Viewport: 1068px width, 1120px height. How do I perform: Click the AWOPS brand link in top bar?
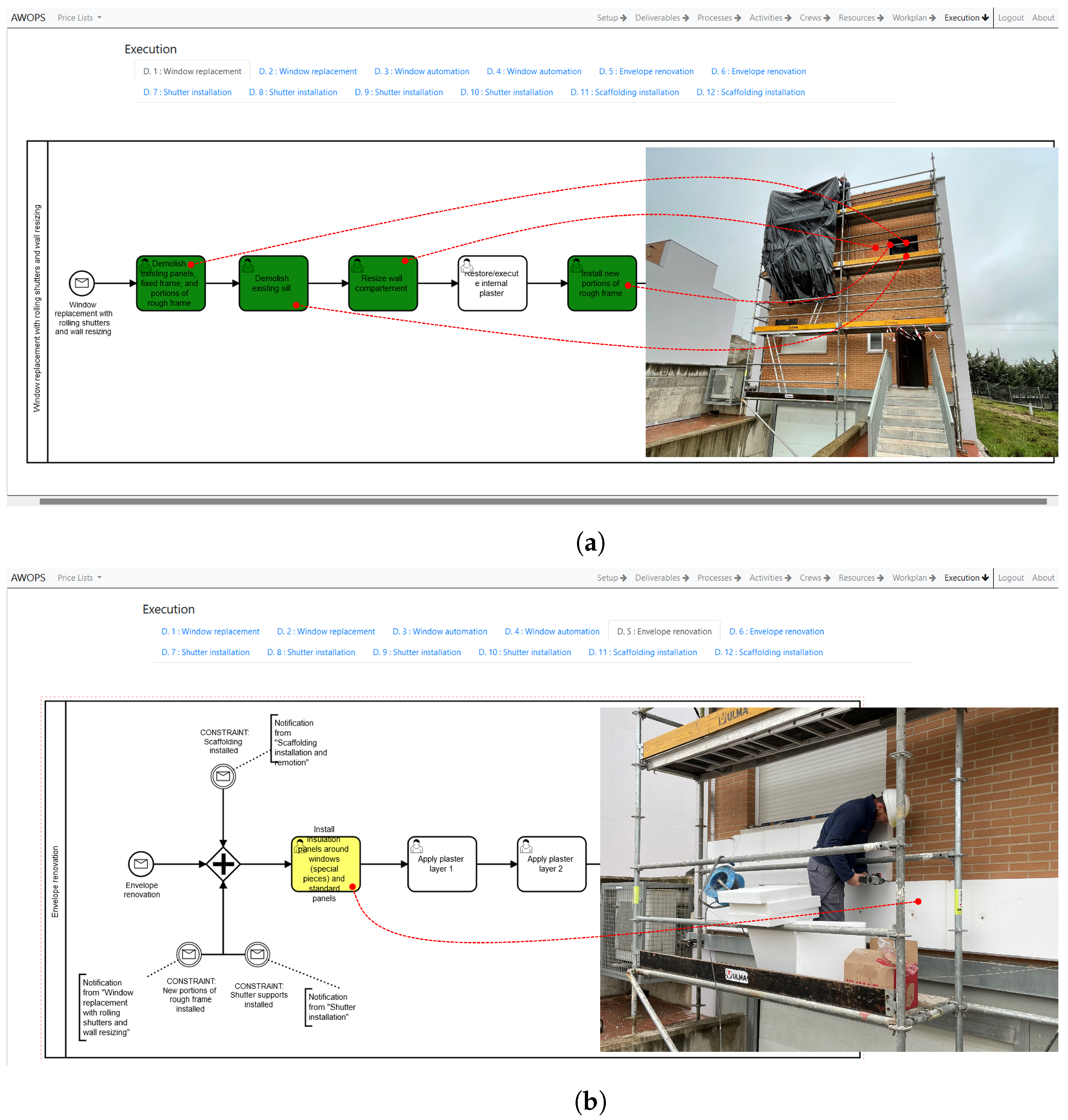point(28,17)
